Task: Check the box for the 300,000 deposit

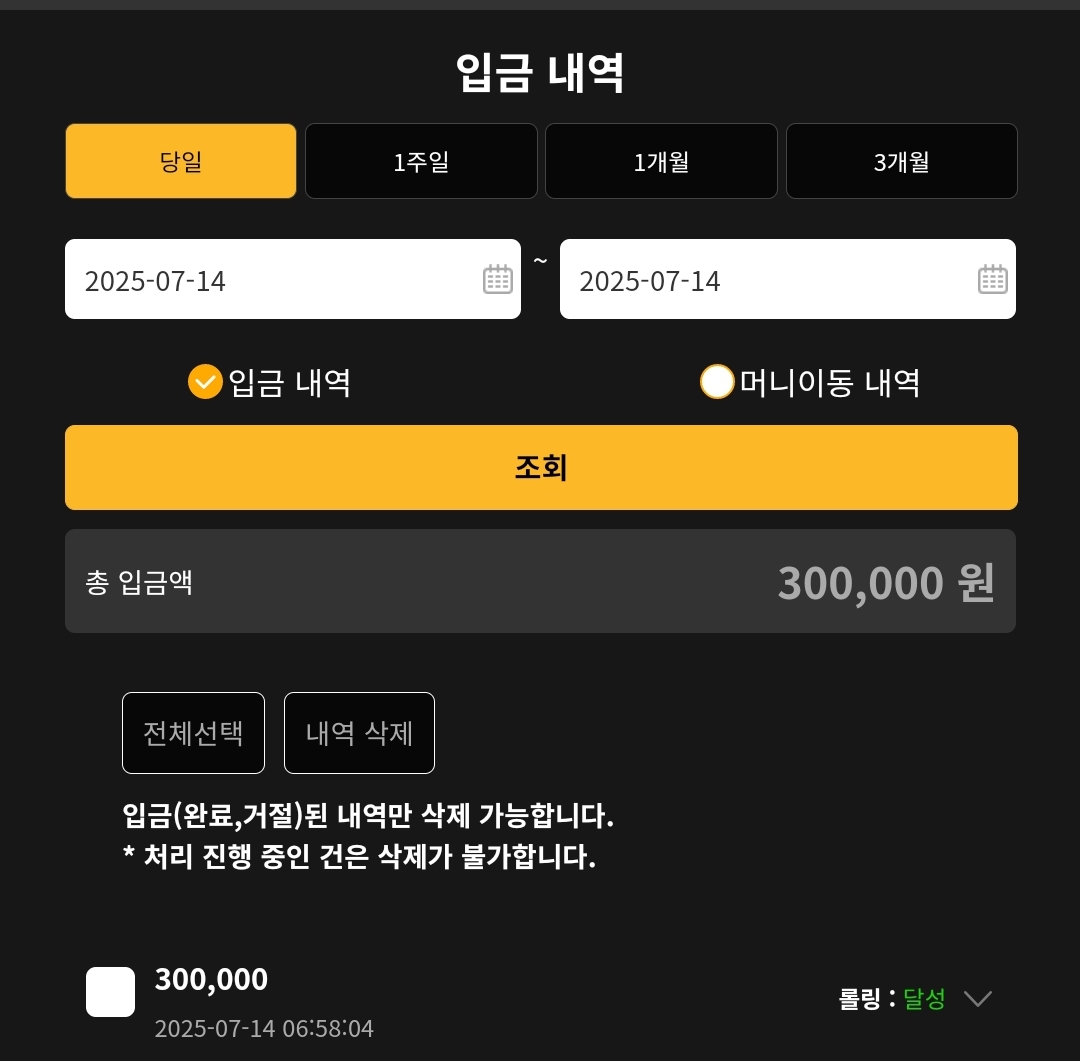Action: coord(110,992)
